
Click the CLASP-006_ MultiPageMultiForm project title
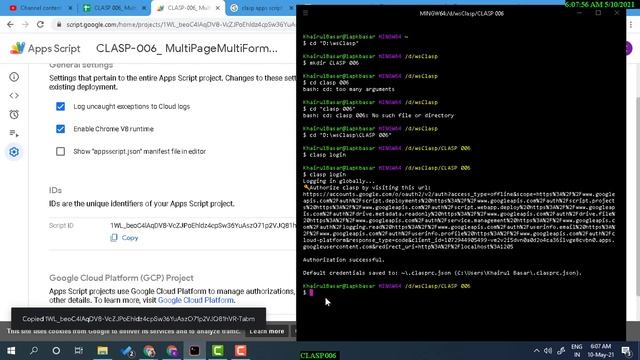click(187, 48)
